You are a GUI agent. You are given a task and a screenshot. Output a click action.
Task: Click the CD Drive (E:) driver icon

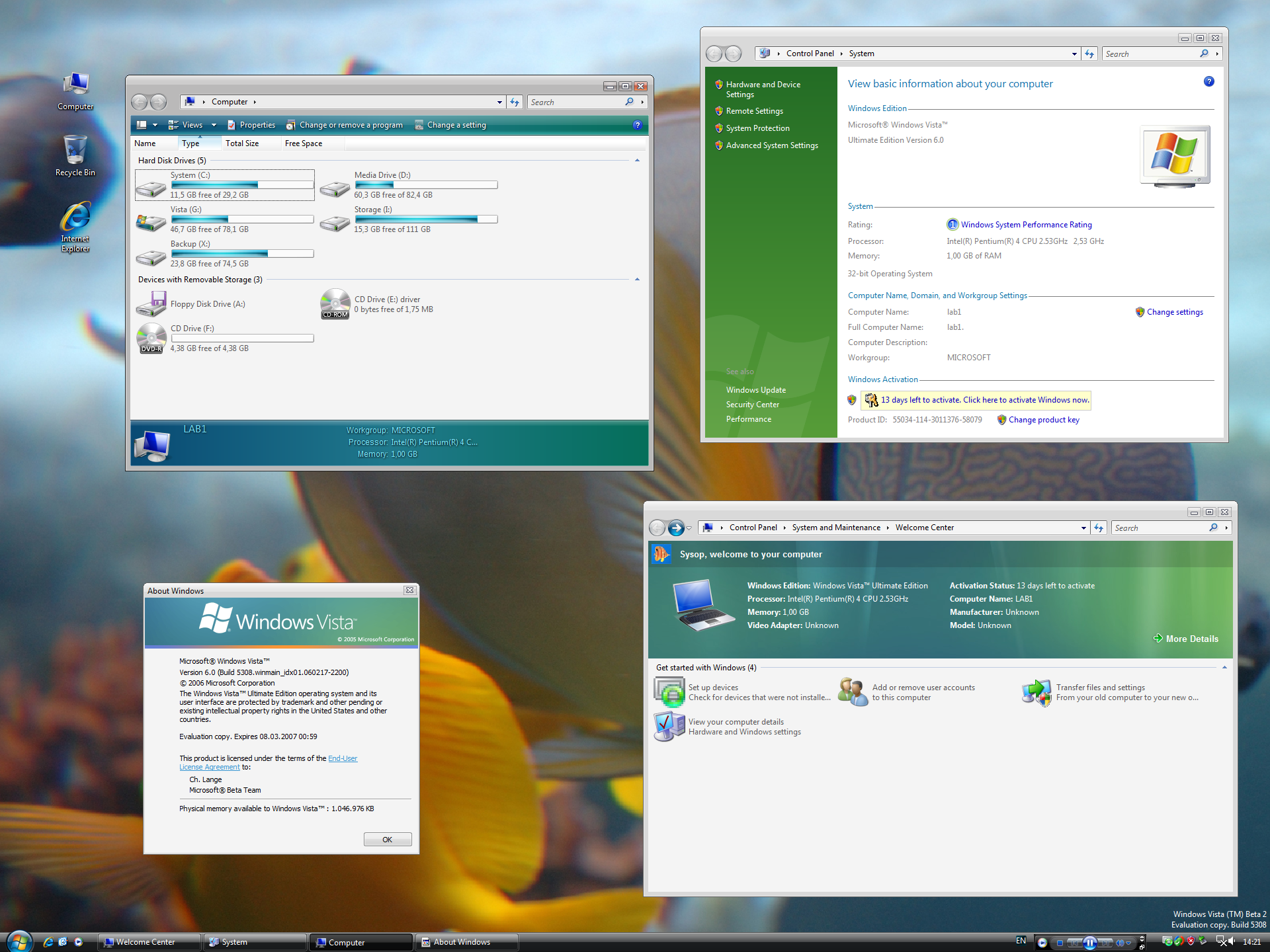(x=335, y=304)
